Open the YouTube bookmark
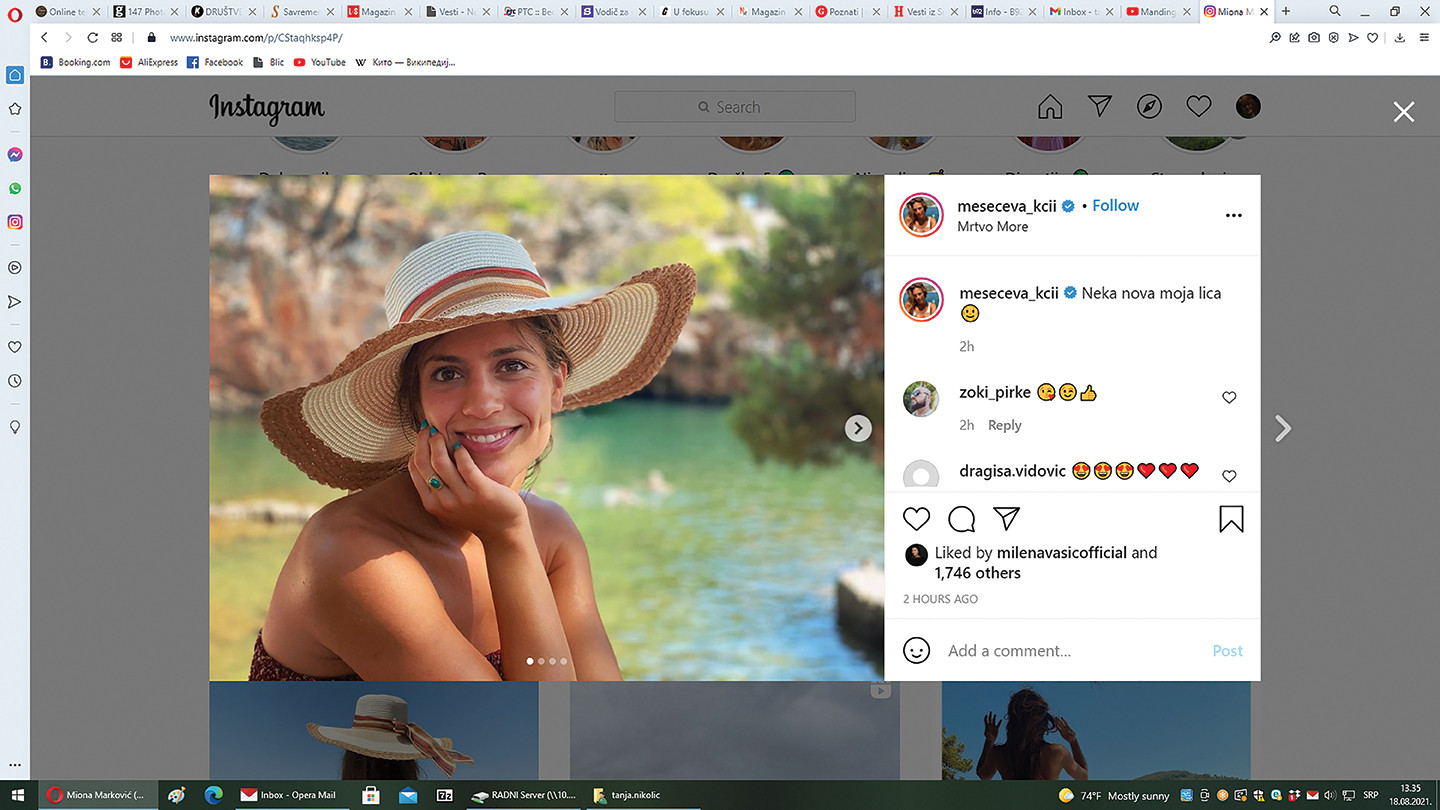1440x810 pixels. coord(320,62)
